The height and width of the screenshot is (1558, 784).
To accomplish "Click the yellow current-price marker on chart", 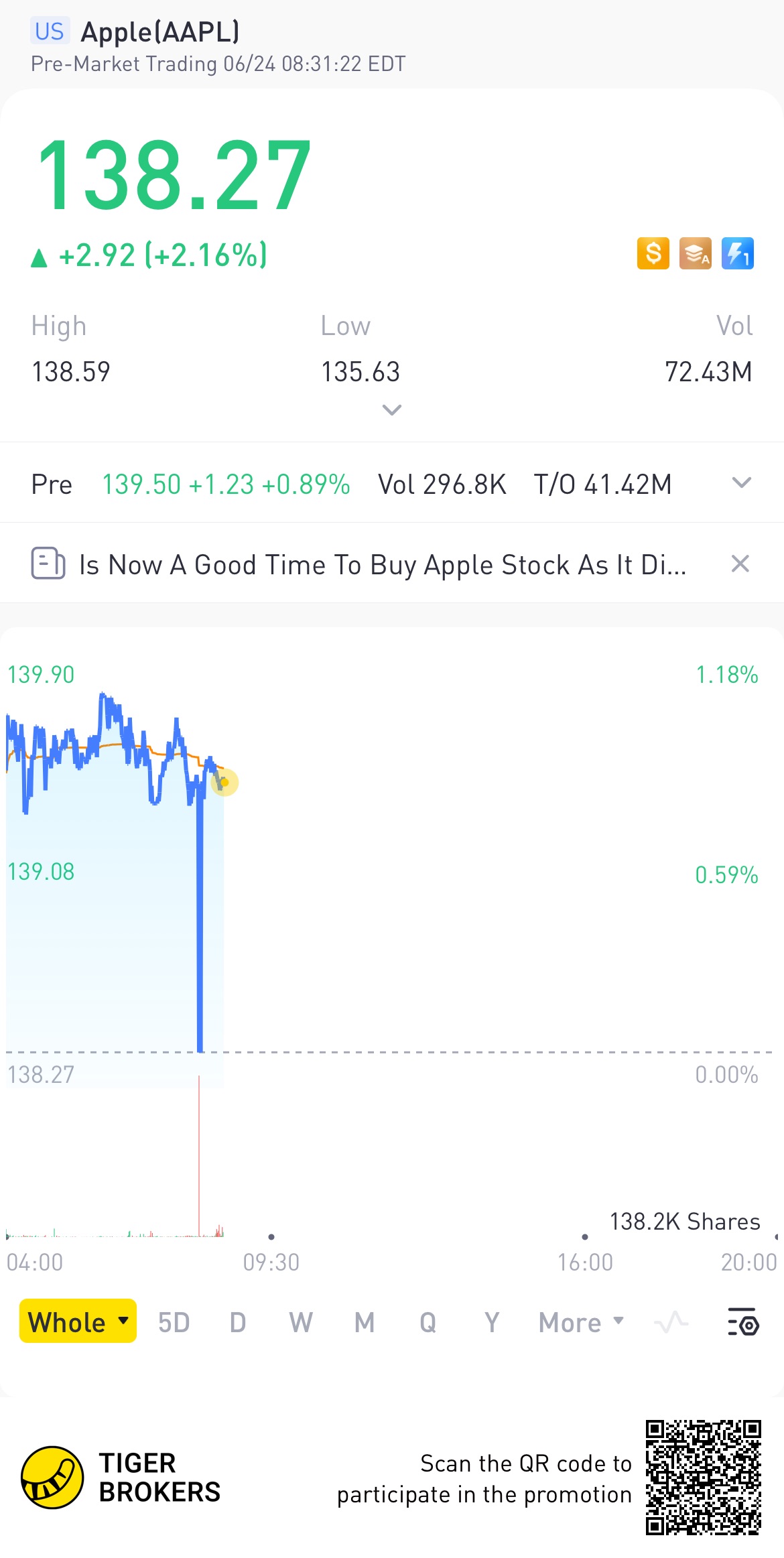I will (x=224, y=782).
